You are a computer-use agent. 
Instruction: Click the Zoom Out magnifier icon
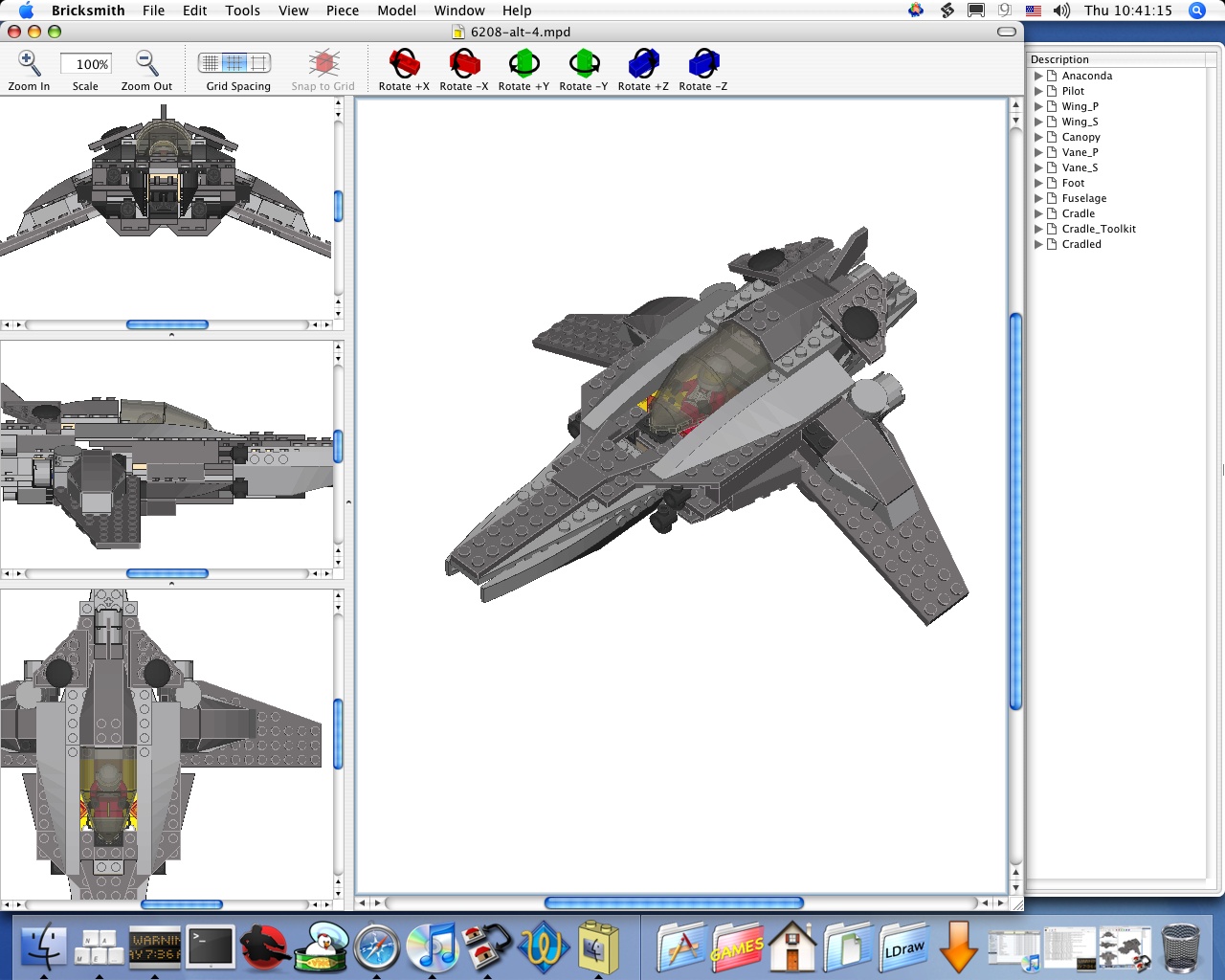pos(146,64)
